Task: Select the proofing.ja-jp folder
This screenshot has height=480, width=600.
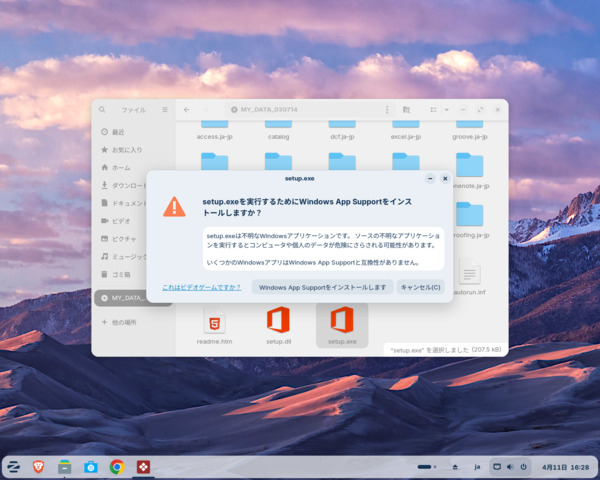Action: (x=470, y=220)
